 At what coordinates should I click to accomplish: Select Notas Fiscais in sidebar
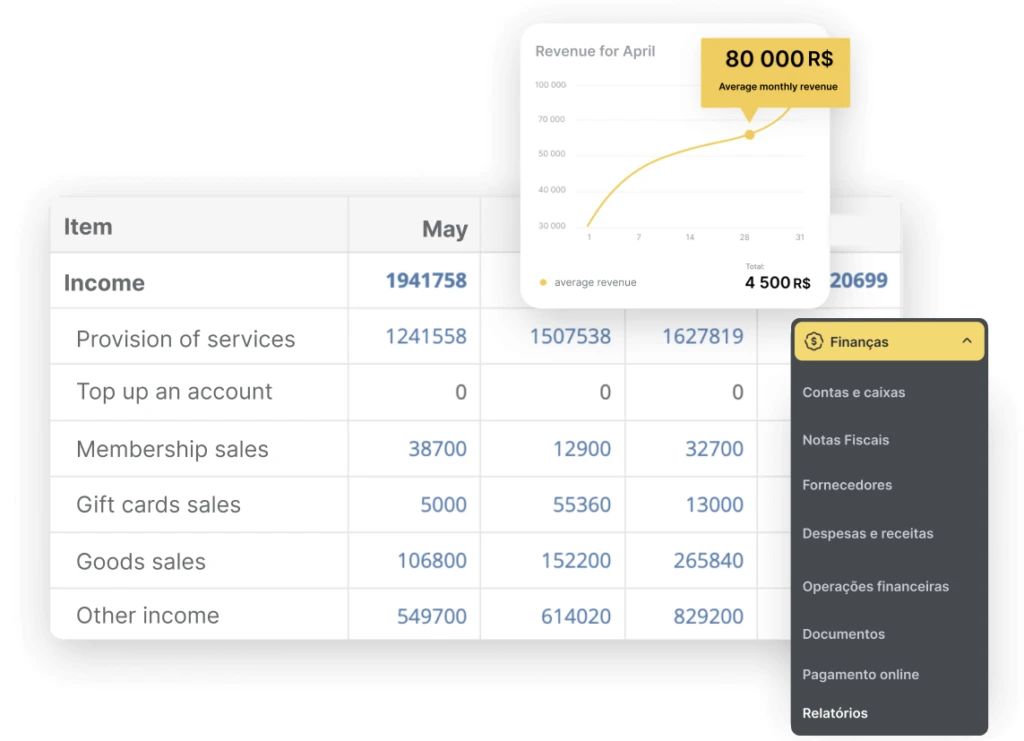[845, 440]
